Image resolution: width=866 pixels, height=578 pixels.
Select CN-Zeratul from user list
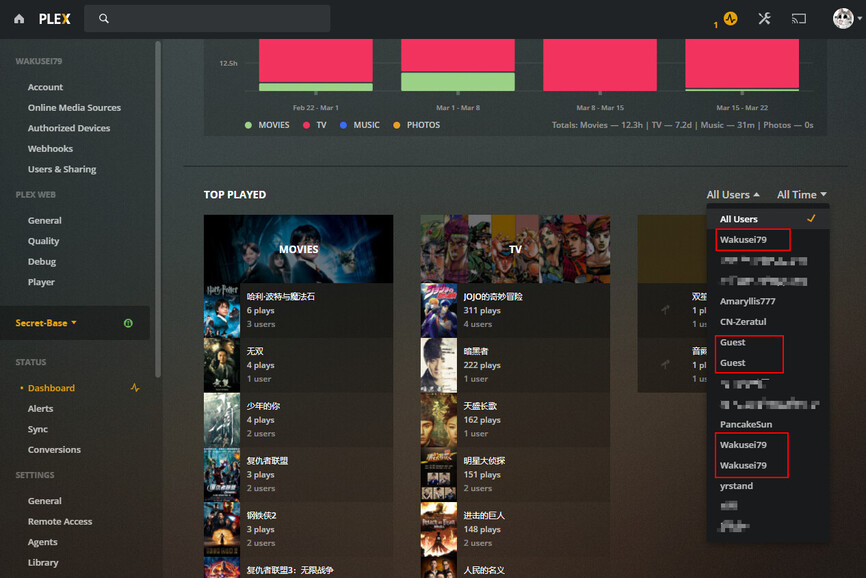point(768,322)
